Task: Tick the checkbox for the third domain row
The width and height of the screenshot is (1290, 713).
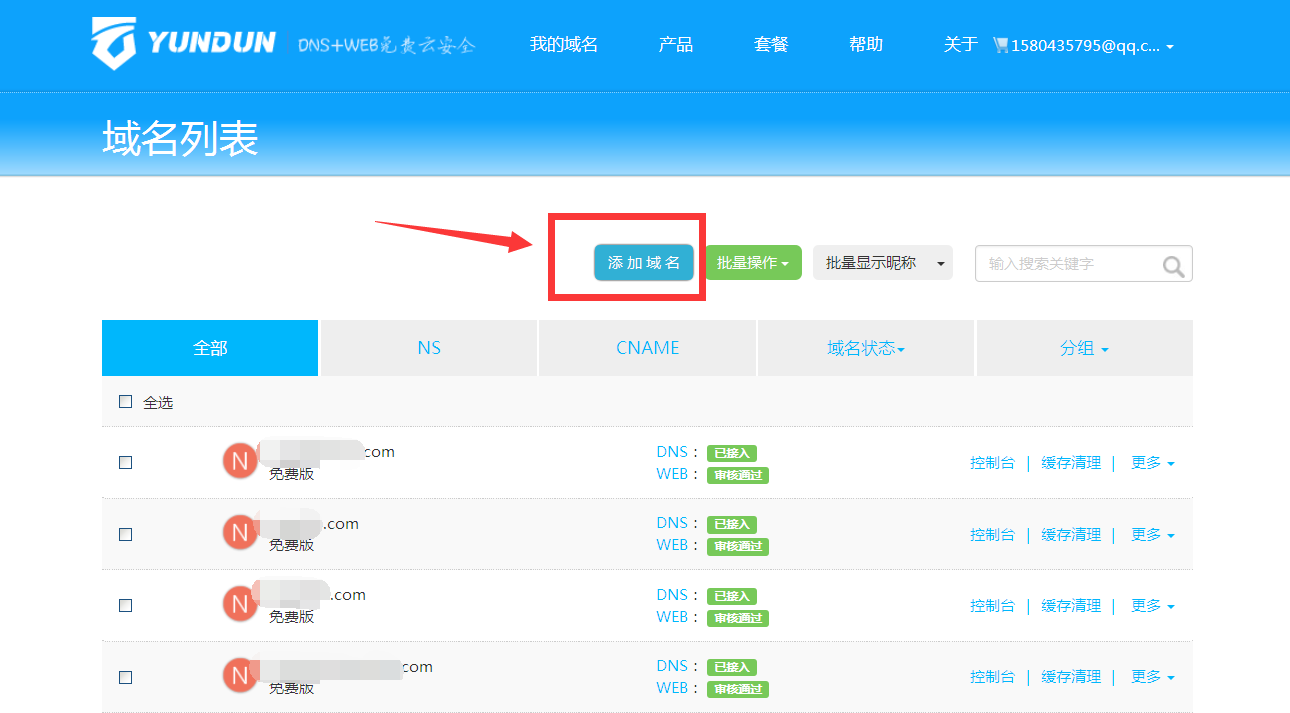Action: pyautogui.click(x=126, y=605)
